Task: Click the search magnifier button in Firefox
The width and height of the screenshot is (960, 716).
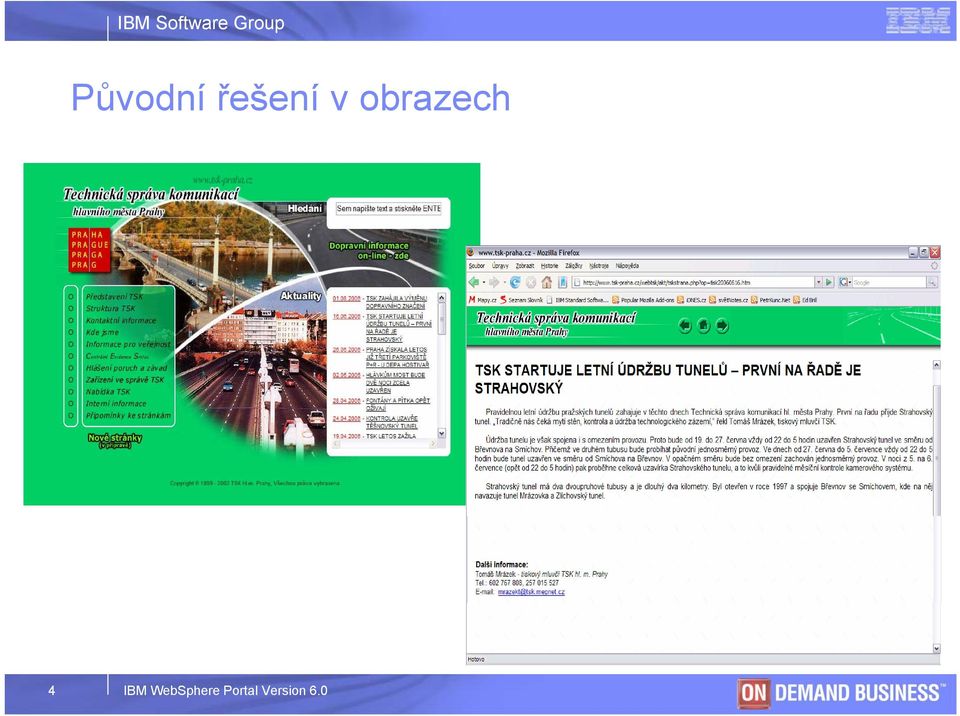Action: 932,282
